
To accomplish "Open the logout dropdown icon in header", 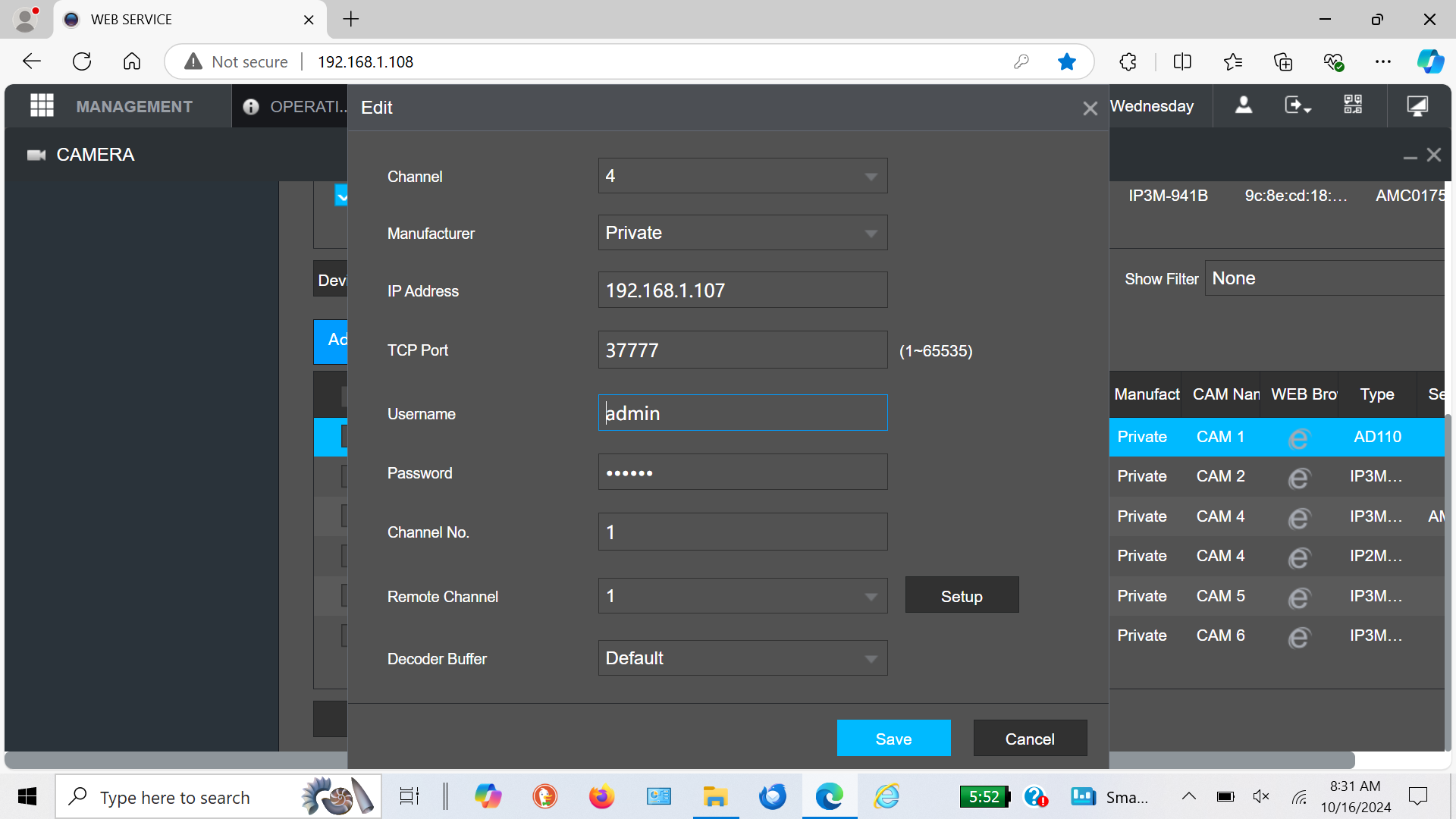I will (1298, 105).
